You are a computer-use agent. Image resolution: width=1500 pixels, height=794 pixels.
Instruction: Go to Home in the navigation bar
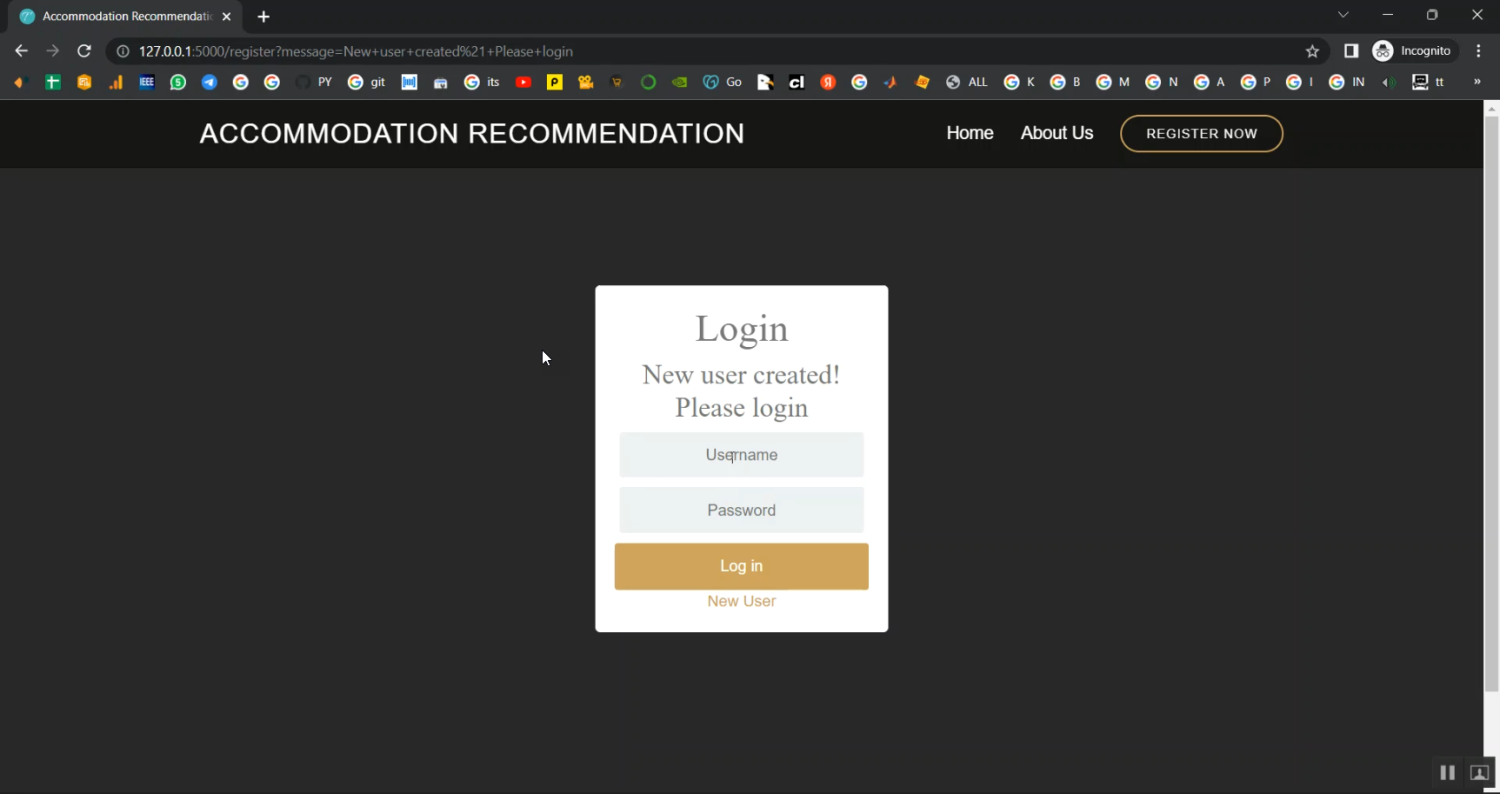(969, 133)
